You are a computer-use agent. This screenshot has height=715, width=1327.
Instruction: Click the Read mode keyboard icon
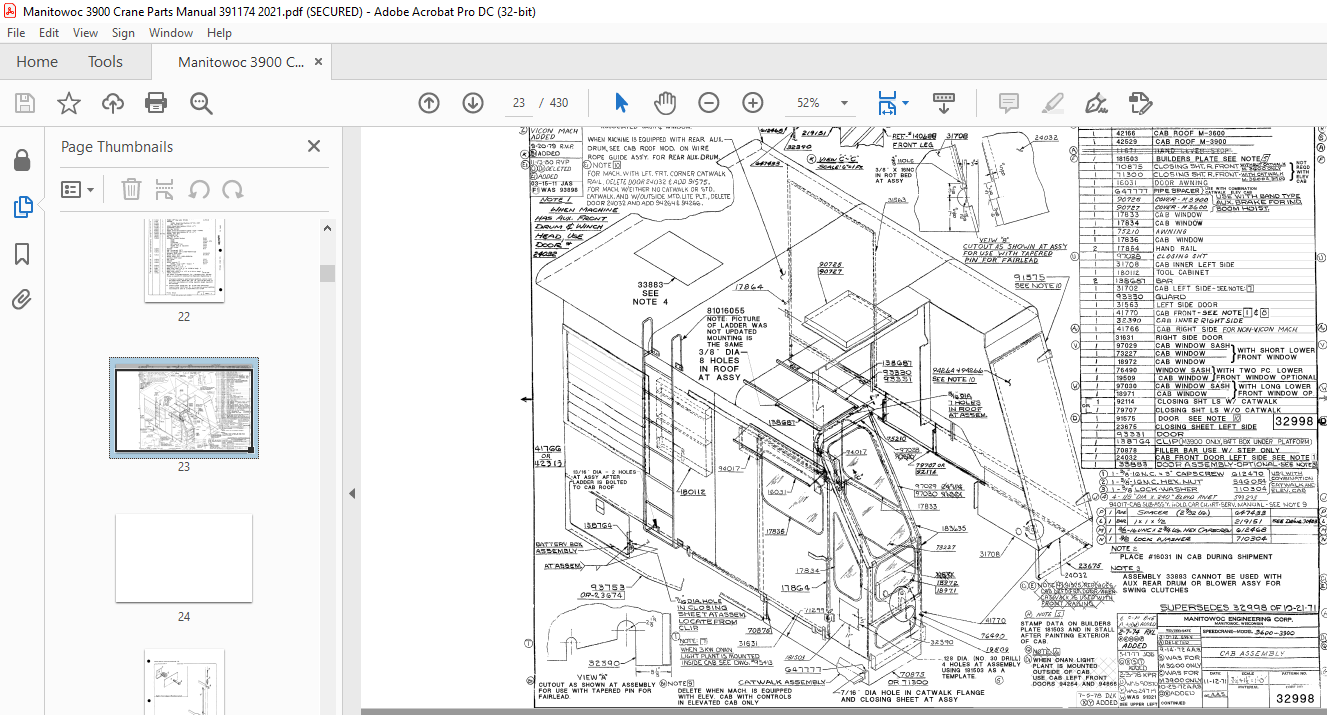coord(944,103)
